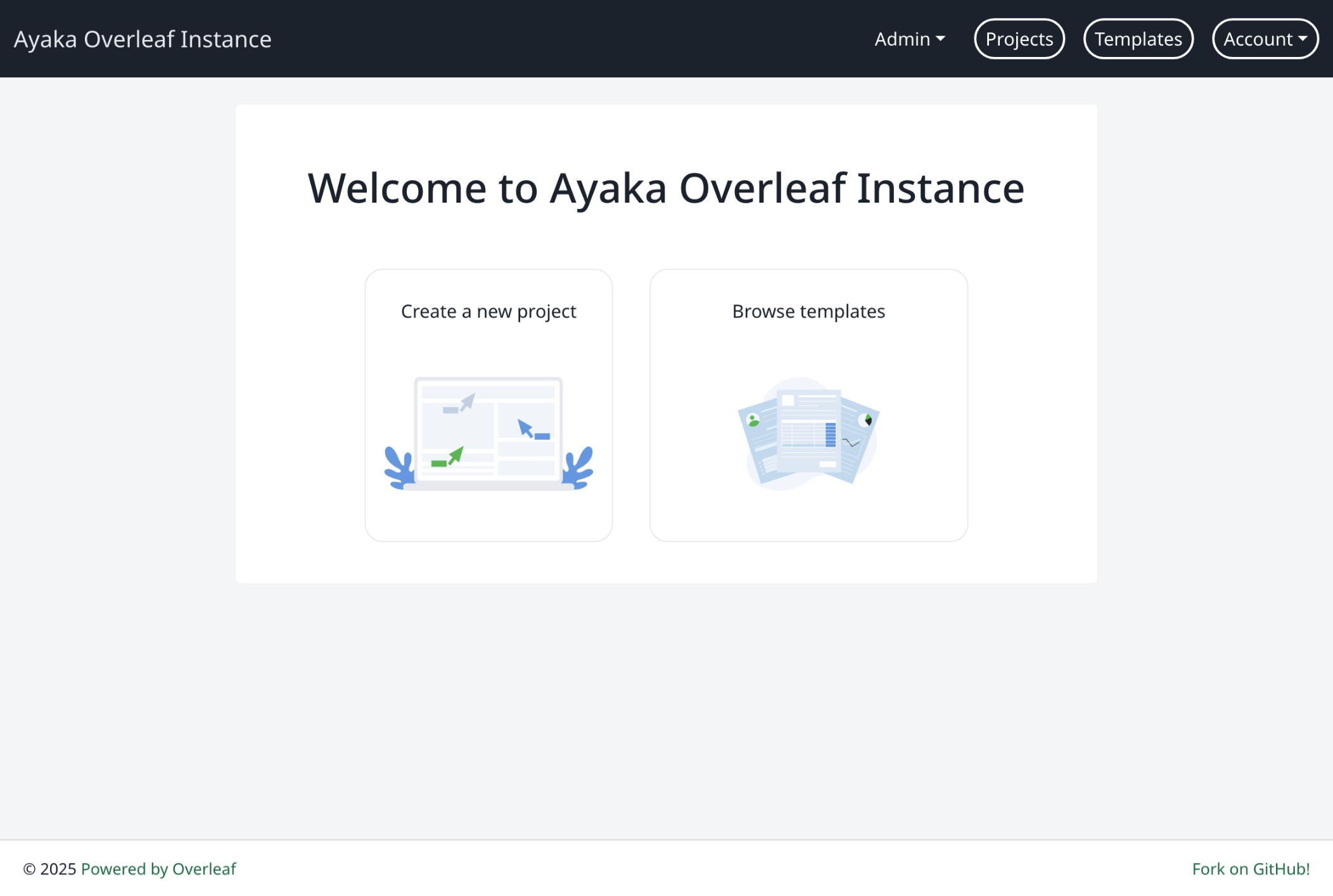Go to Projects in navbar
The width and height of the screenshot is (1333, 896).
(1019, 39)
